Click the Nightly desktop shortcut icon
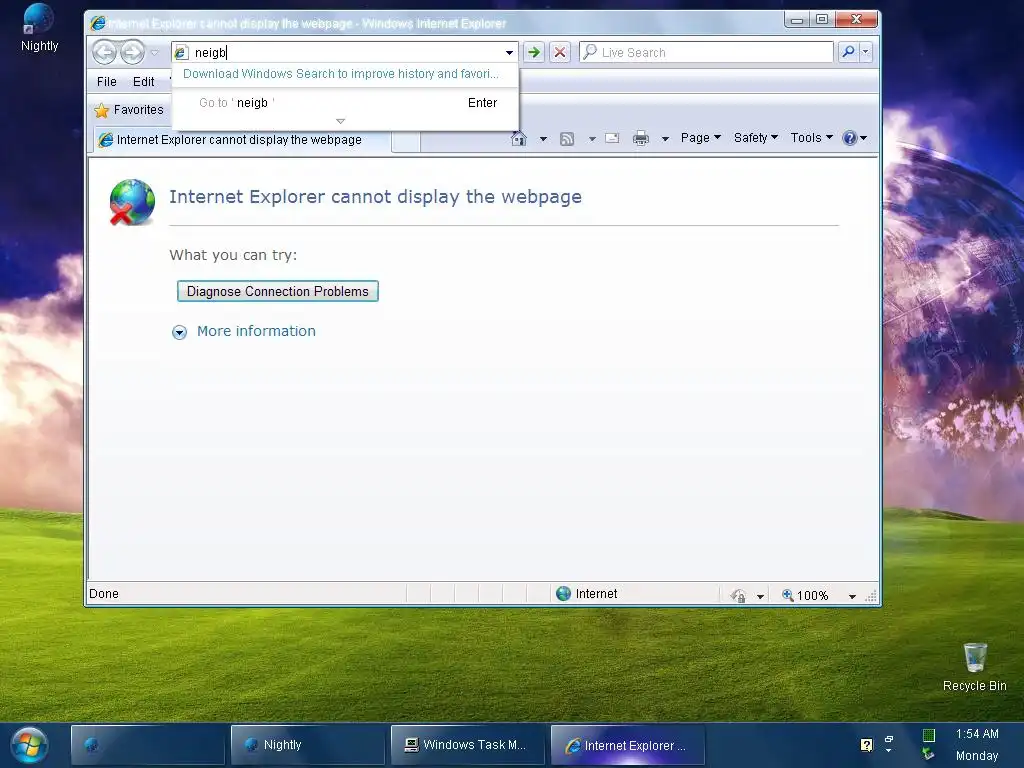The width and height of the screenshot is (1024, 768). (39, 28)
